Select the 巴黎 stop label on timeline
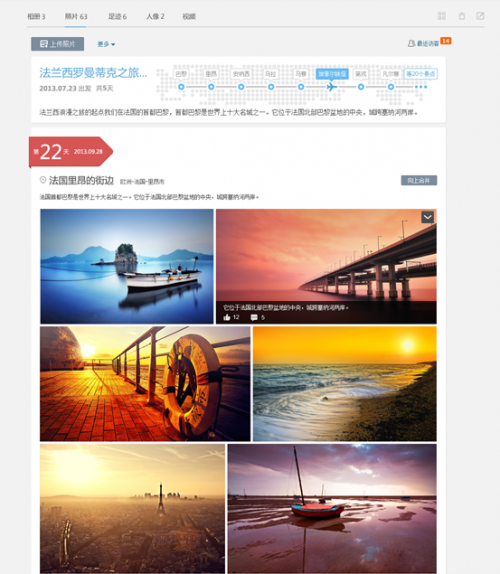The image size is (500, 574). click(181, 74)
